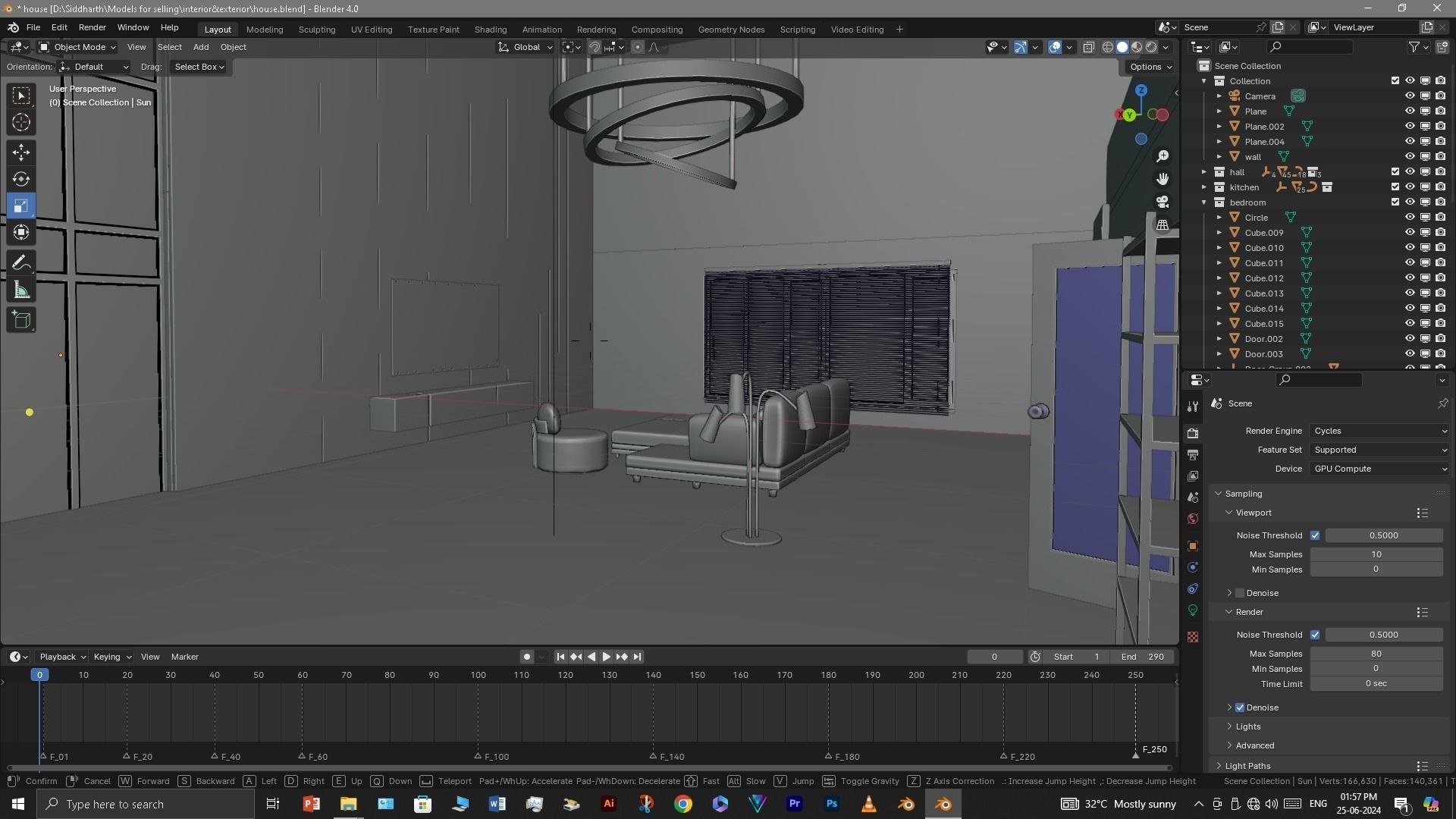Click the End frame field
The image size is (1456, 819).
(x=1144, y=657)
